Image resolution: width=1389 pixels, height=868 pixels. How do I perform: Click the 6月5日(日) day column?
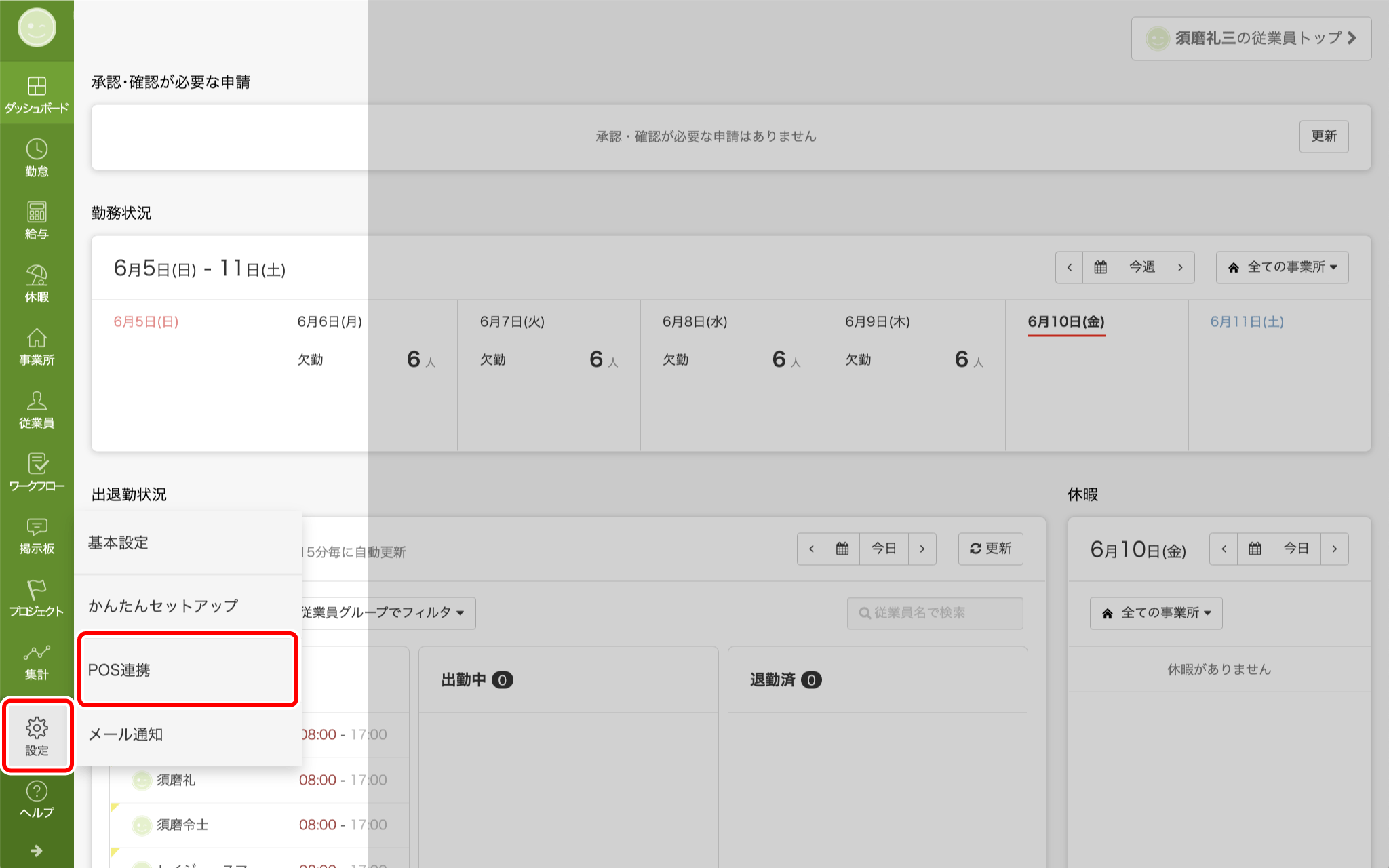[183, 376]
